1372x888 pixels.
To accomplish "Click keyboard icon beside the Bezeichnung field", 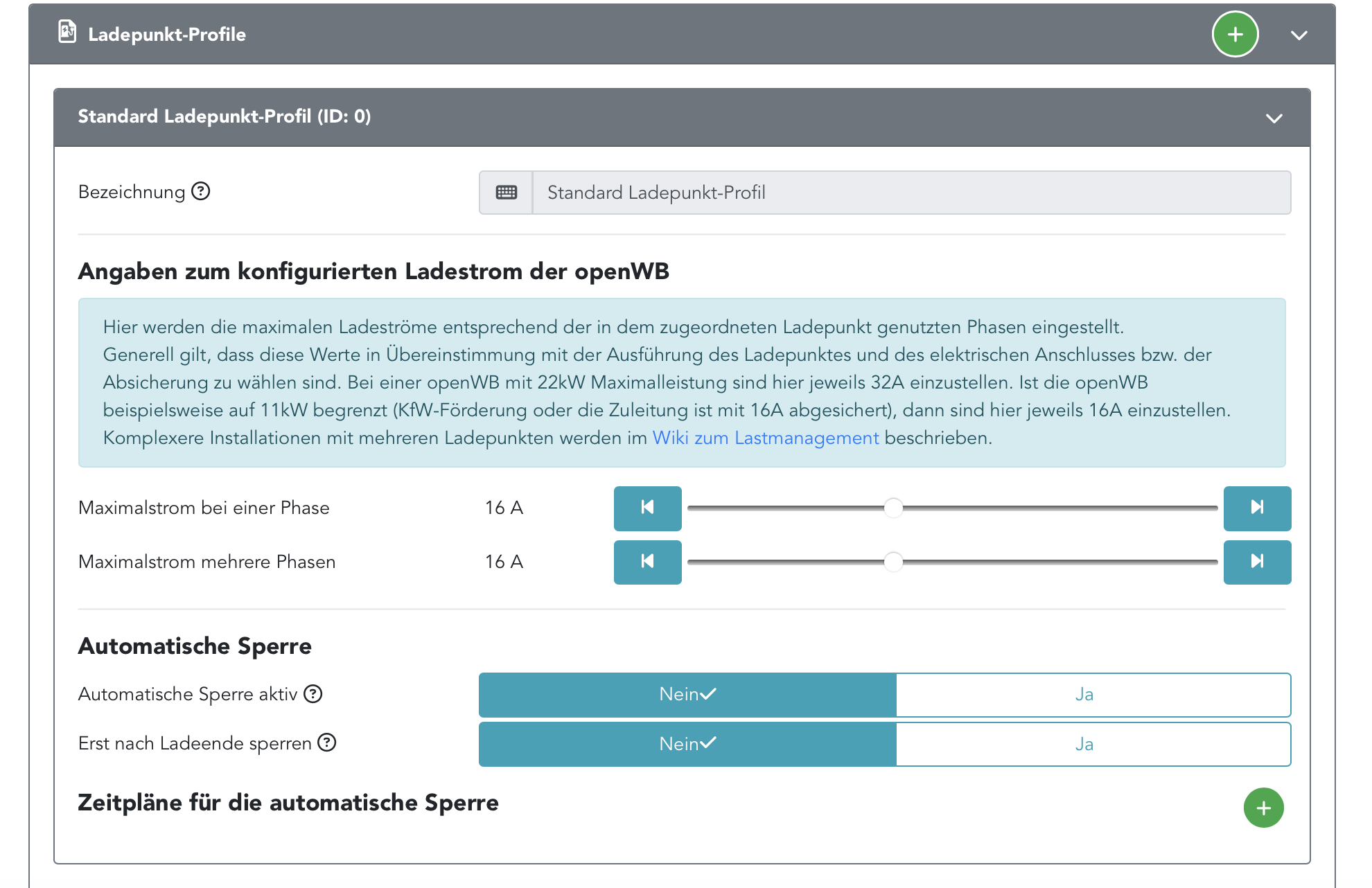I will coord(506,193).
